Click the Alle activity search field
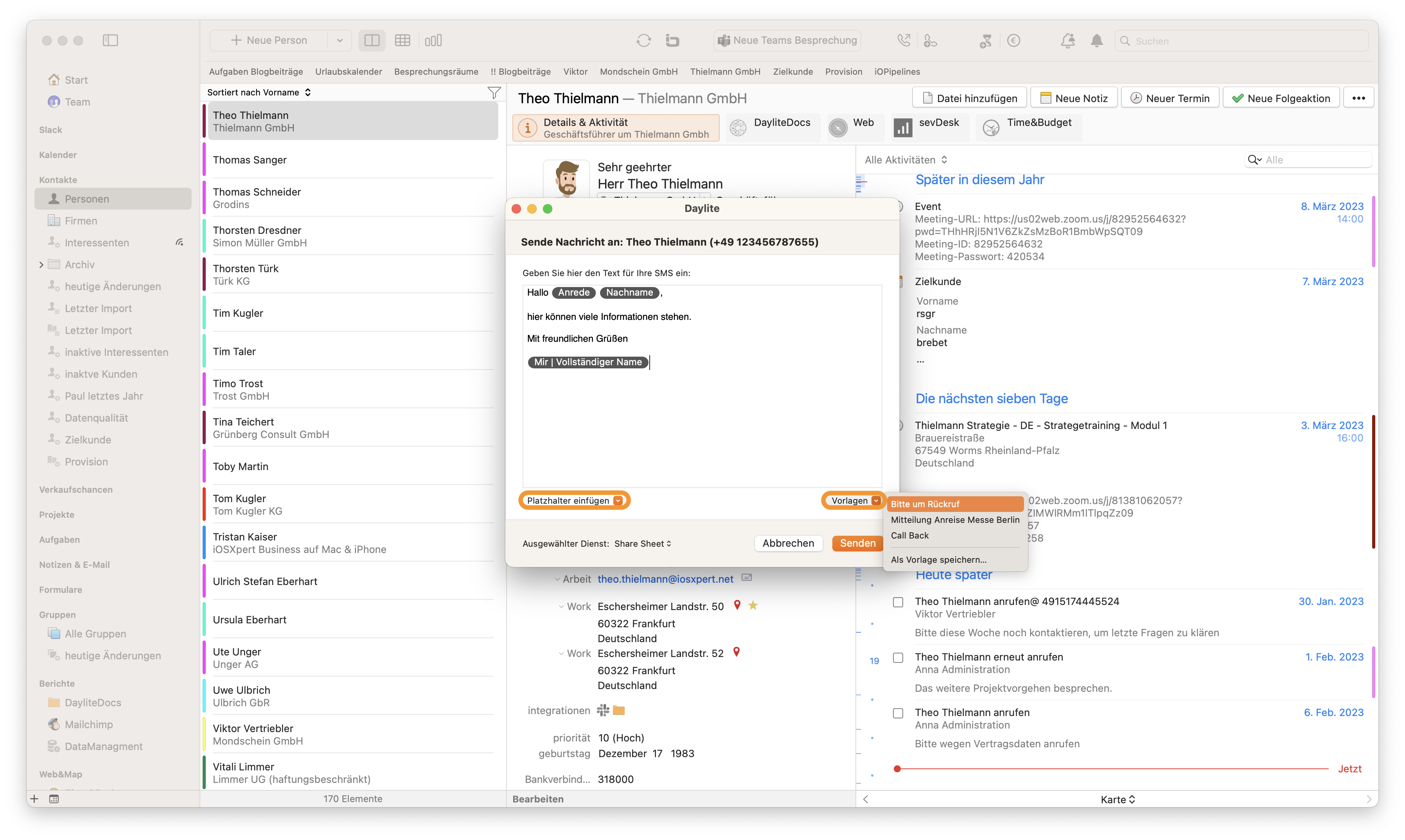Screen dimensions: 1405x840 click(x=1308, y=160)
